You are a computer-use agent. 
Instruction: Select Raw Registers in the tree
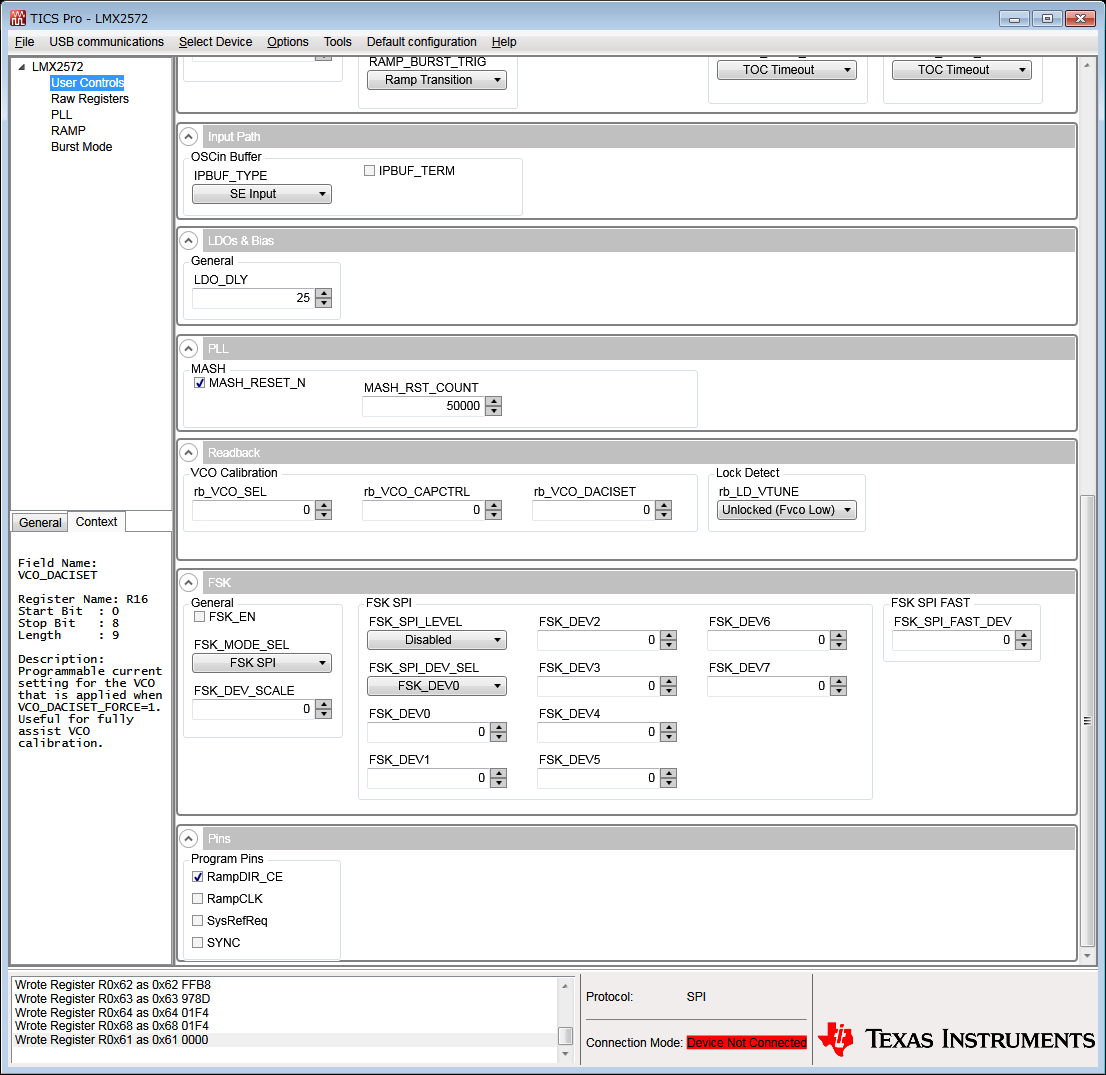coord(90,99)
